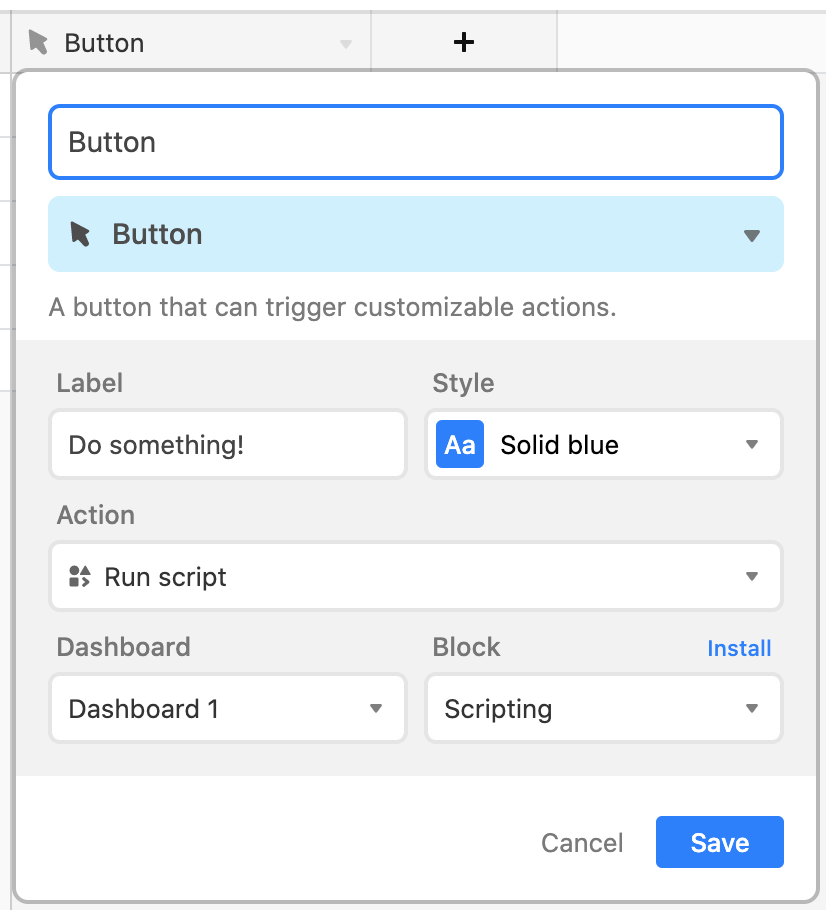
Task: Click the Button column header name
Action: click(104, 43)
